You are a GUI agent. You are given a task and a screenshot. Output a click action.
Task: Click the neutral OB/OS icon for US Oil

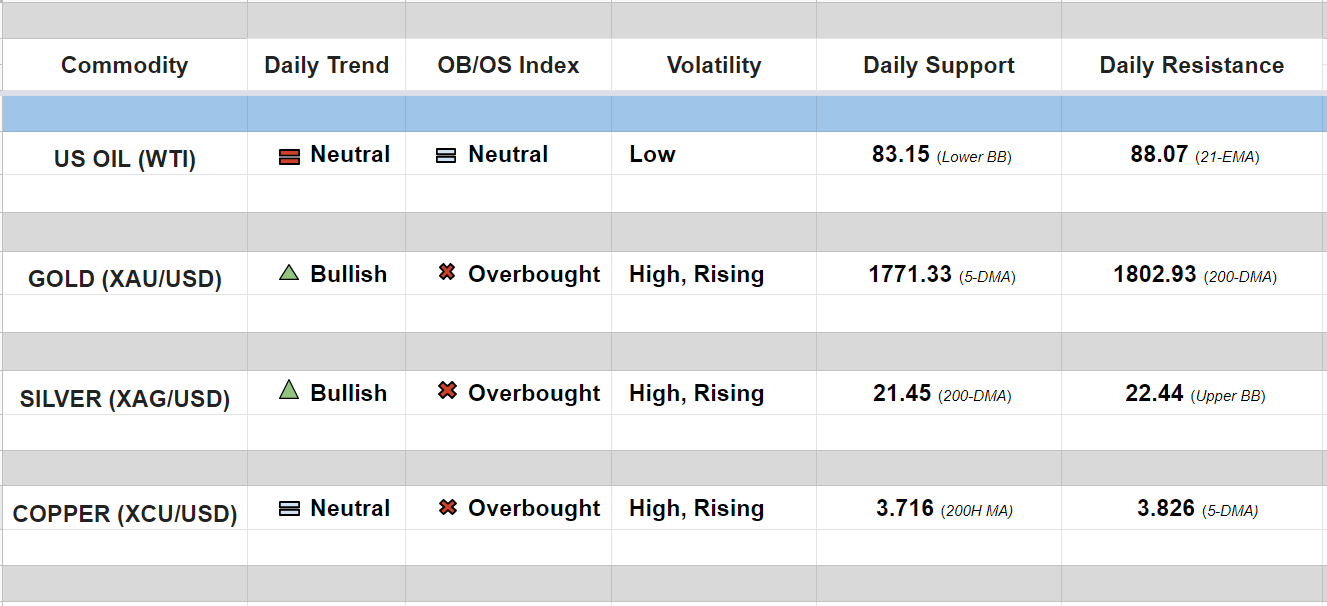(x=446, y=156)
